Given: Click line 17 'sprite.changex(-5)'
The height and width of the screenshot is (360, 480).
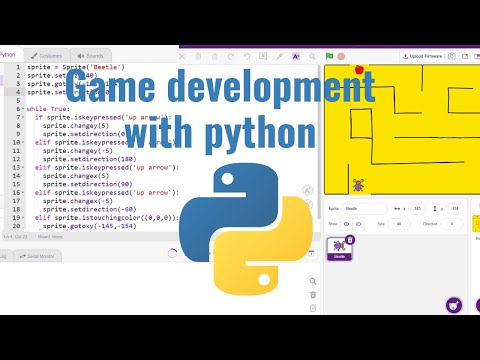Looking at the screenshot, I should (77, 201).
